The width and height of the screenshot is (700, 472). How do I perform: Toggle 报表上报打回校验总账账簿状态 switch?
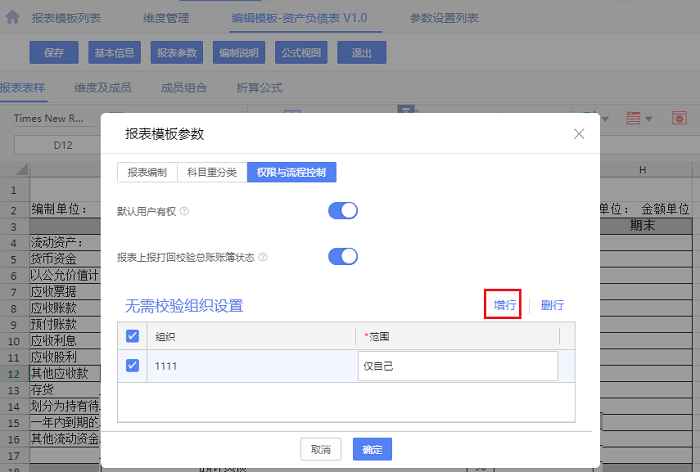point(342,257)
